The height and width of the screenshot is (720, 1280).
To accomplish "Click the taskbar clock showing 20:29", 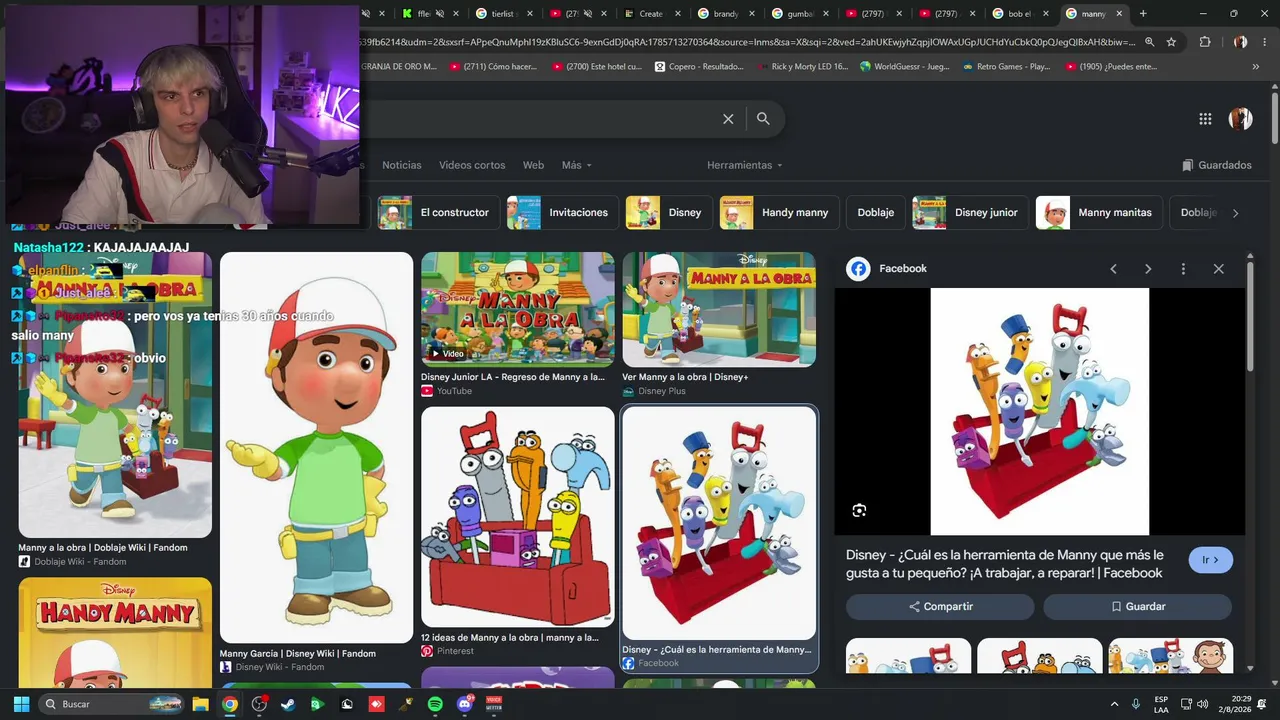I will point(1241,704).
